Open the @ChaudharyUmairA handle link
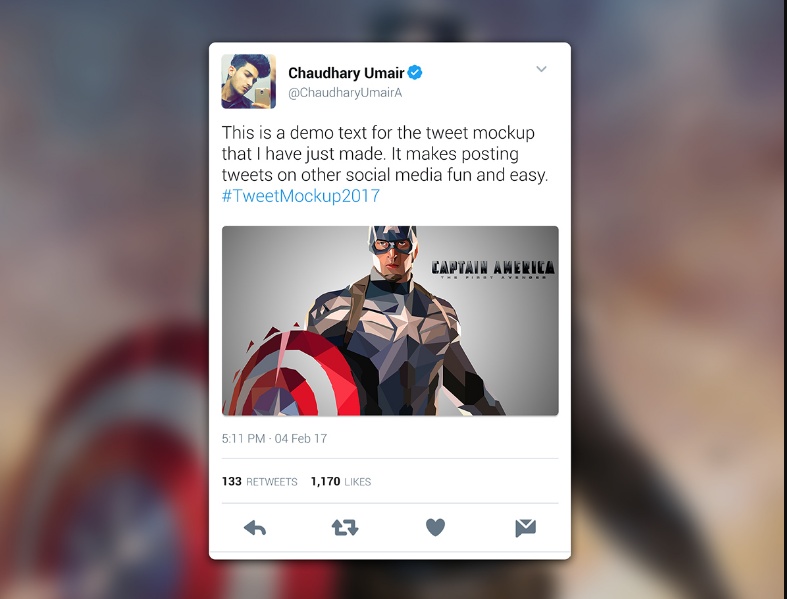 point(345,93)
